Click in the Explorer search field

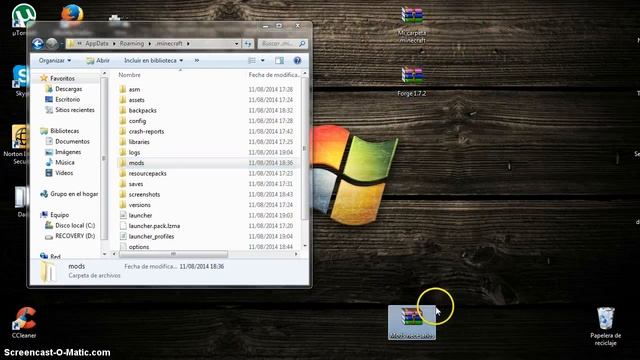278,44
